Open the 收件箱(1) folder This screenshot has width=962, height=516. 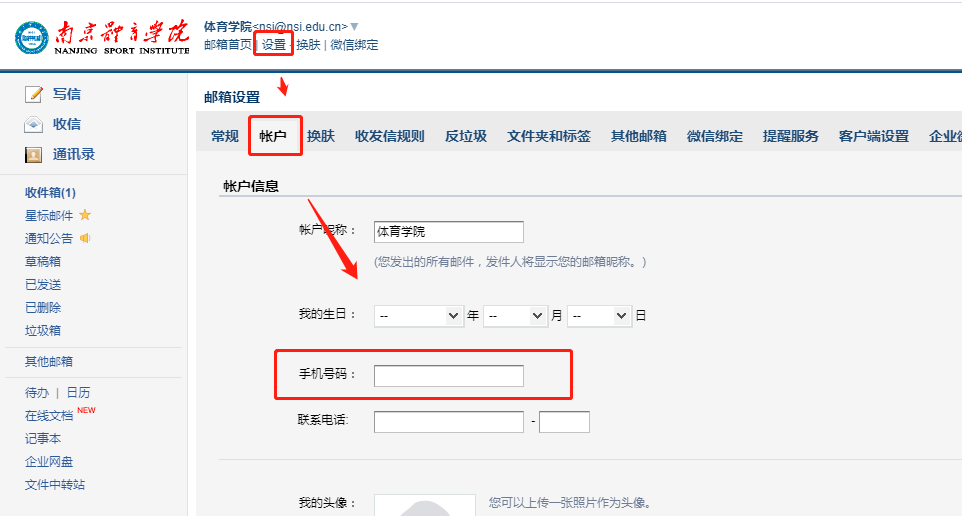pos(50,193)
